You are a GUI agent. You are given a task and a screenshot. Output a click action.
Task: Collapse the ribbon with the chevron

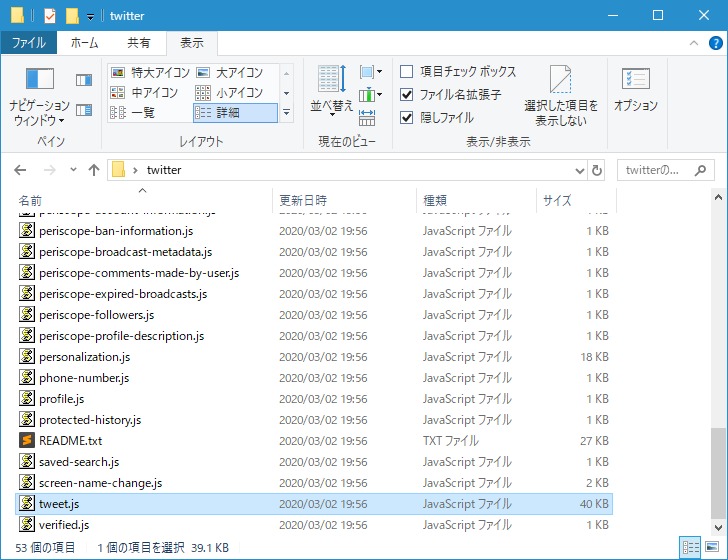click(x=694, y=43)
